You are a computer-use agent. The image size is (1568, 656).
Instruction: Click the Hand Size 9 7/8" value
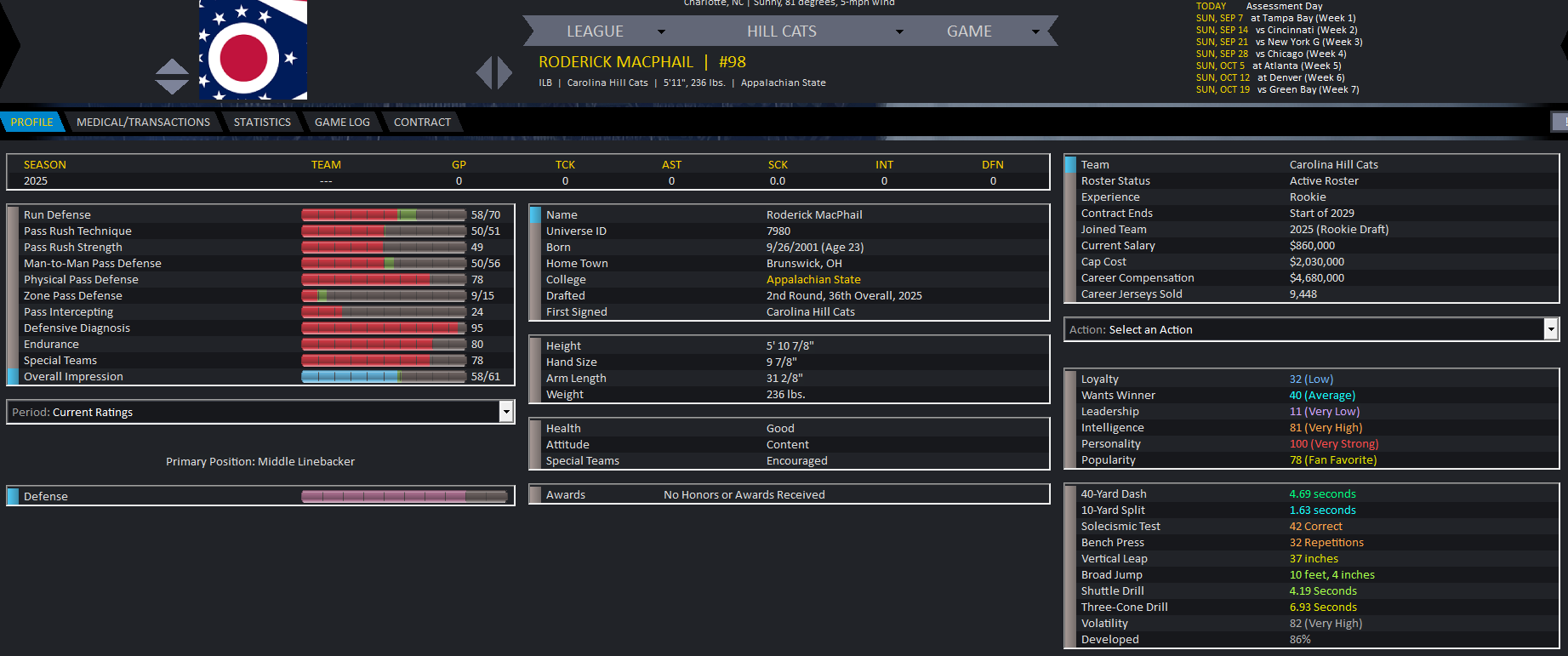[x=782, y=362]
